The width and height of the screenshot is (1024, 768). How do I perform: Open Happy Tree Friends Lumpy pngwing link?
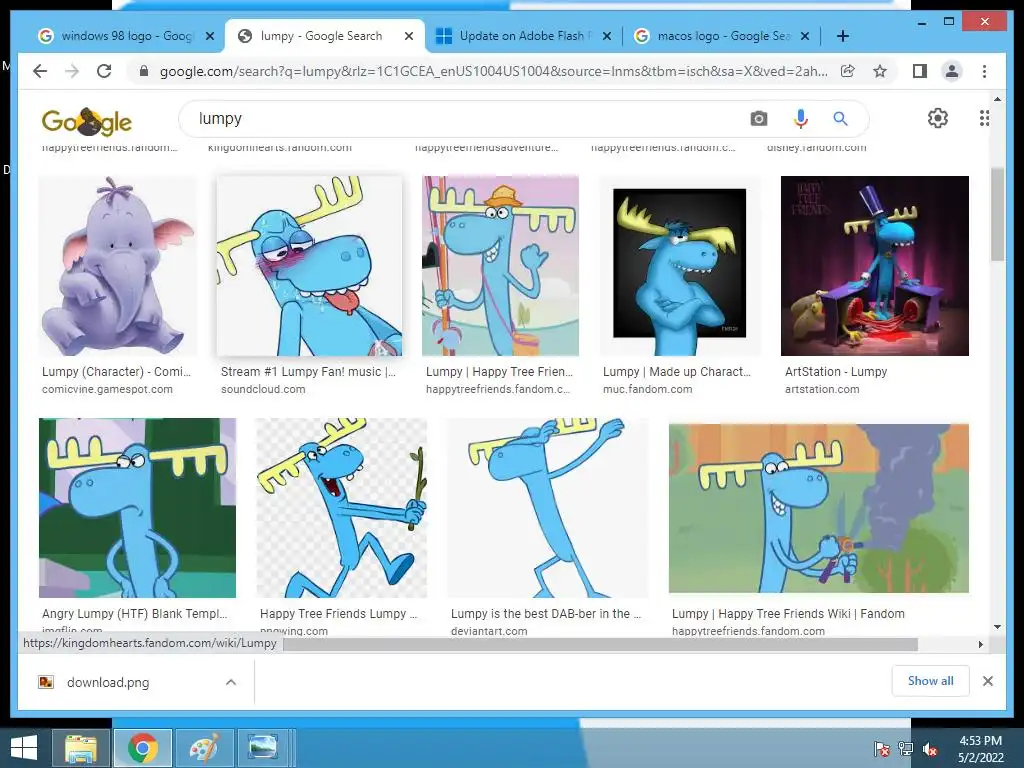[x=338, y=614]
